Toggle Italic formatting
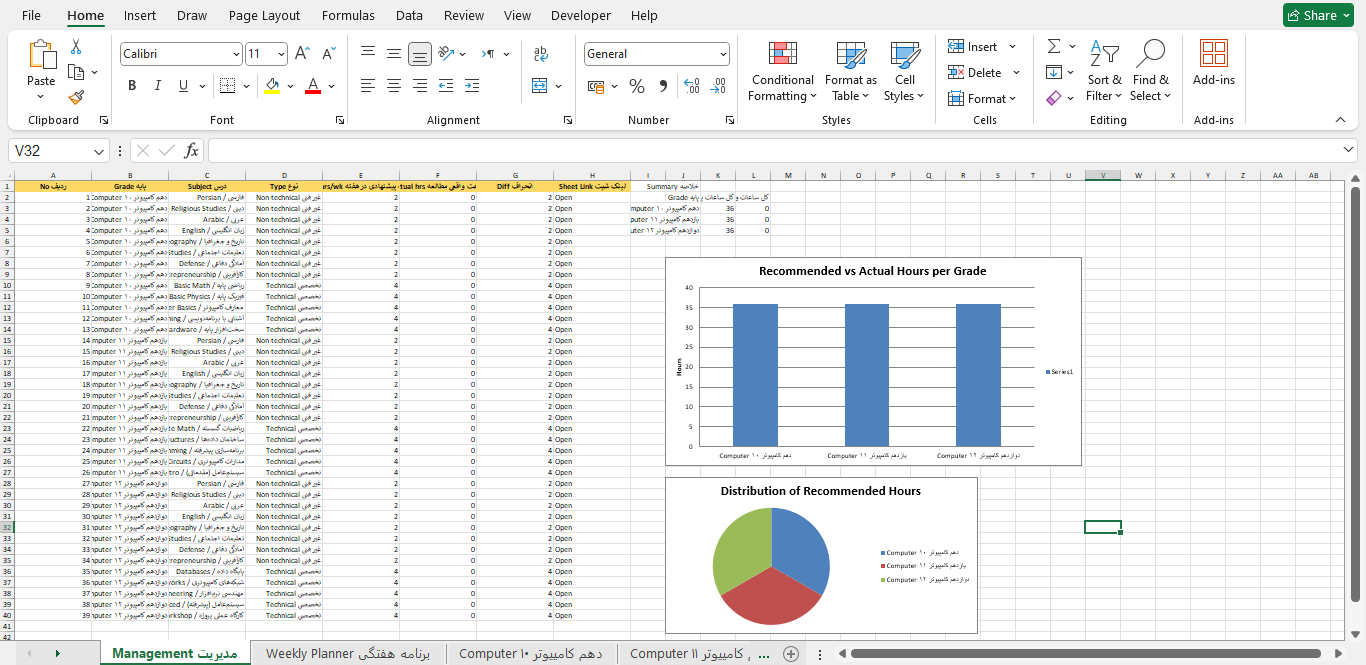This screenshot has height=665, width=1366. (x=158, y=86)
